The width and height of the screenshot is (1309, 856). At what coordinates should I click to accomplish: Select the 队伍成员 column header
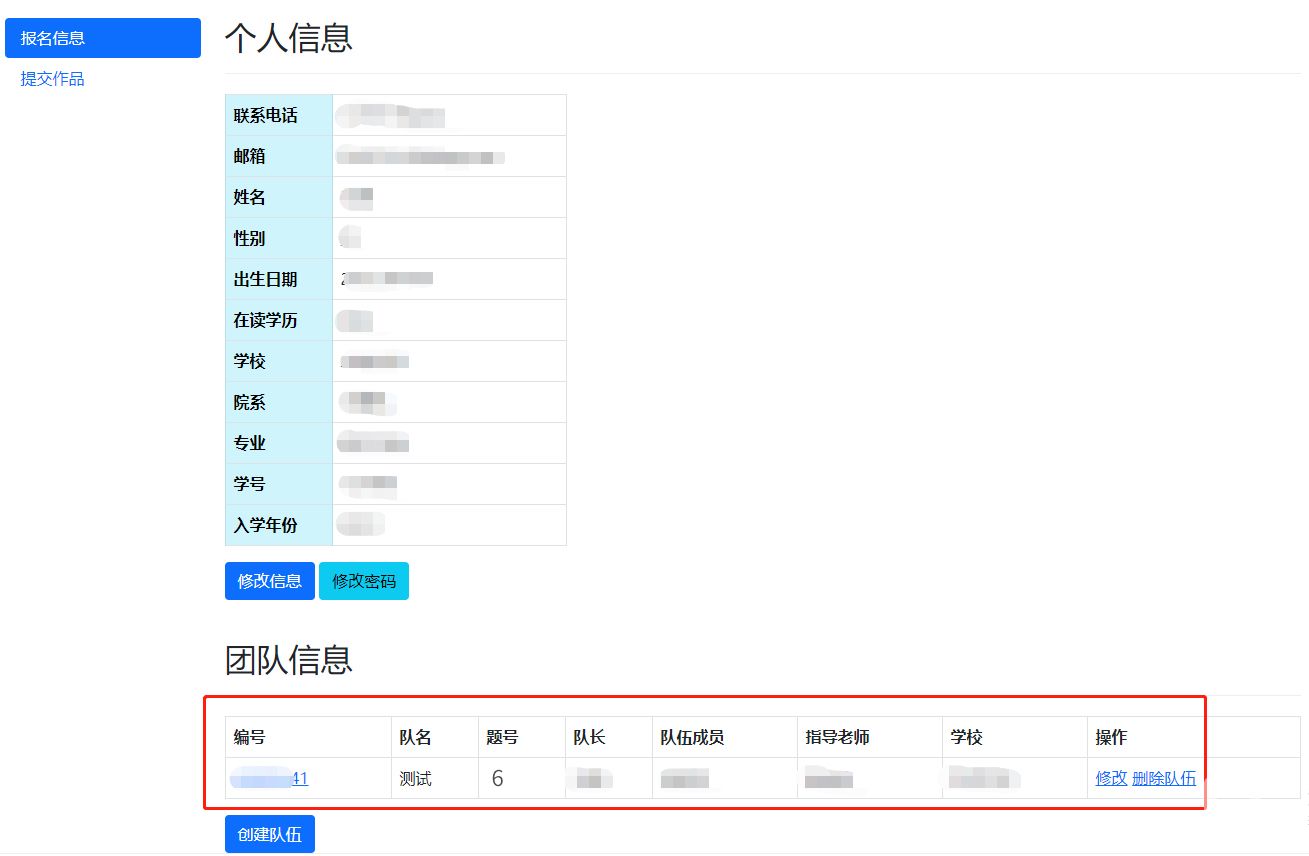pyautogui.click(x=692, y=737)
